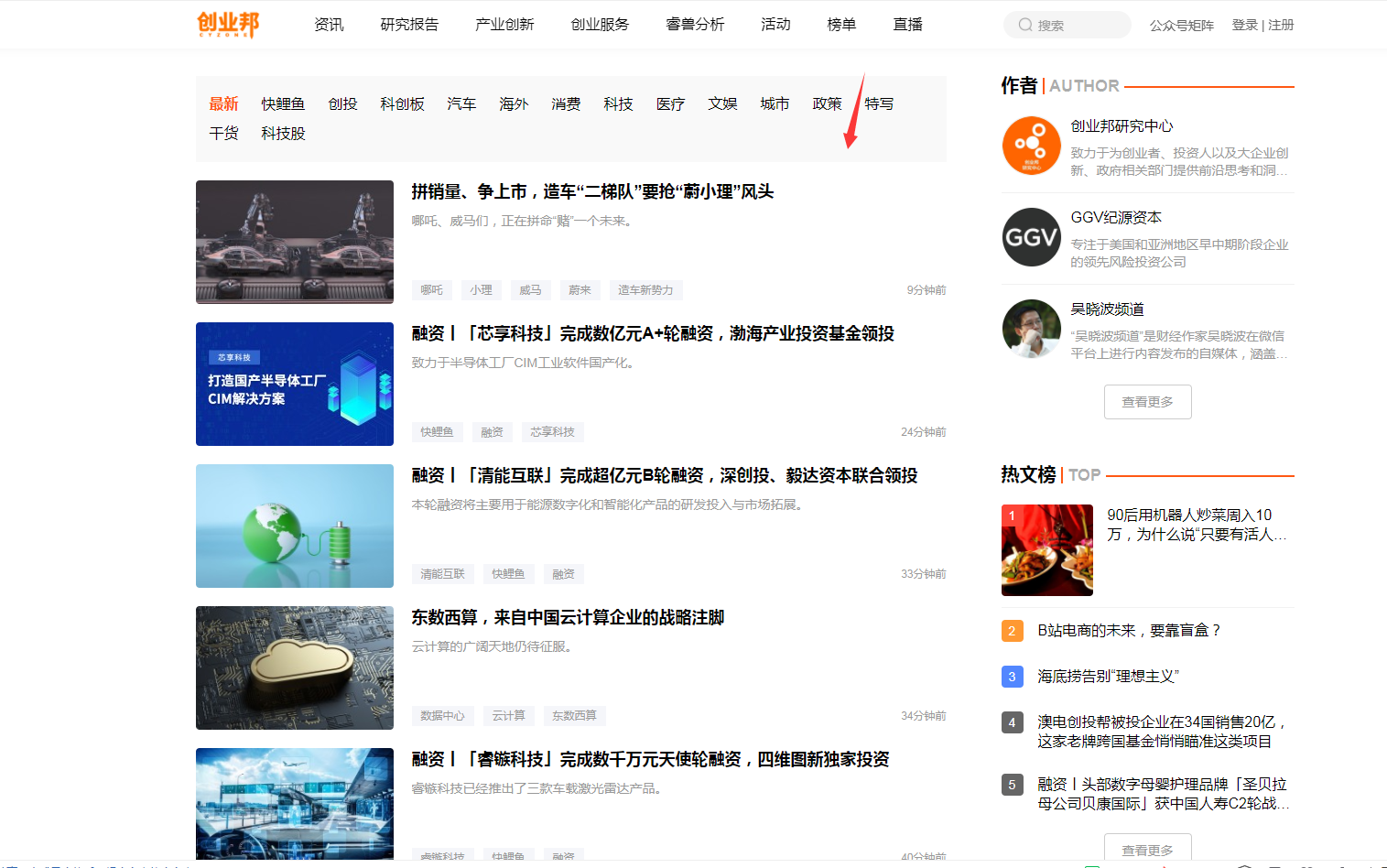
Task: Click the 小理 tag
Action: (x=481, y=290)
